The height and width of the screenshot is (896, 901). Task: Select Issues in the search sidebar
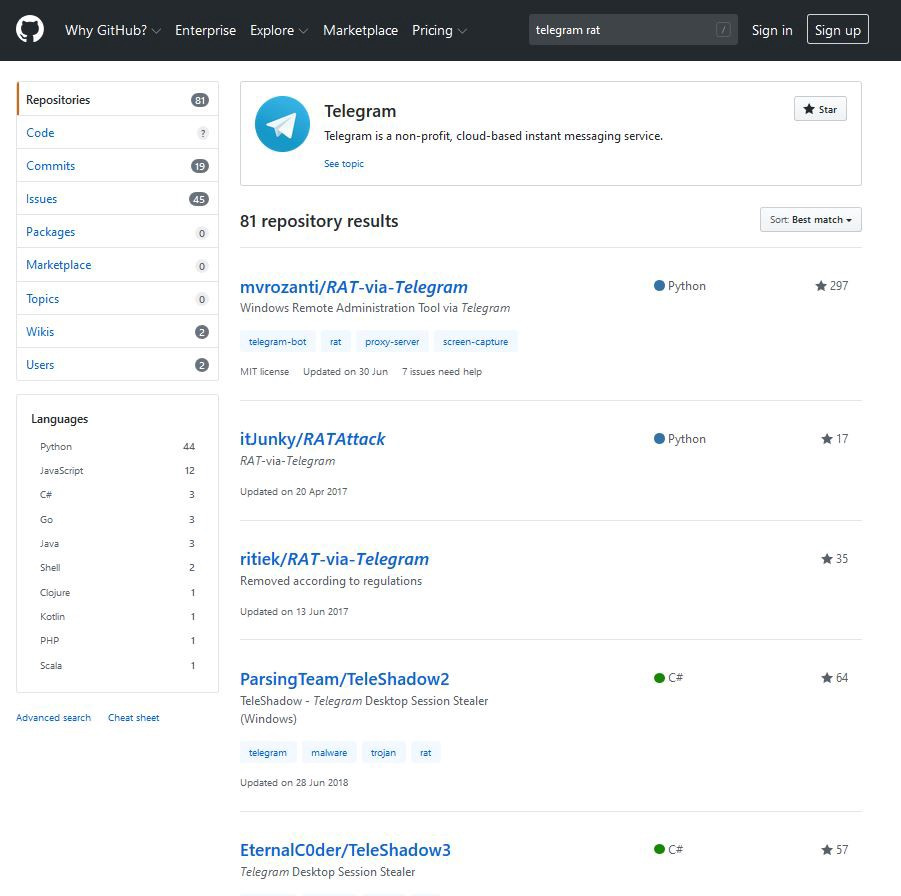point(42,199)
